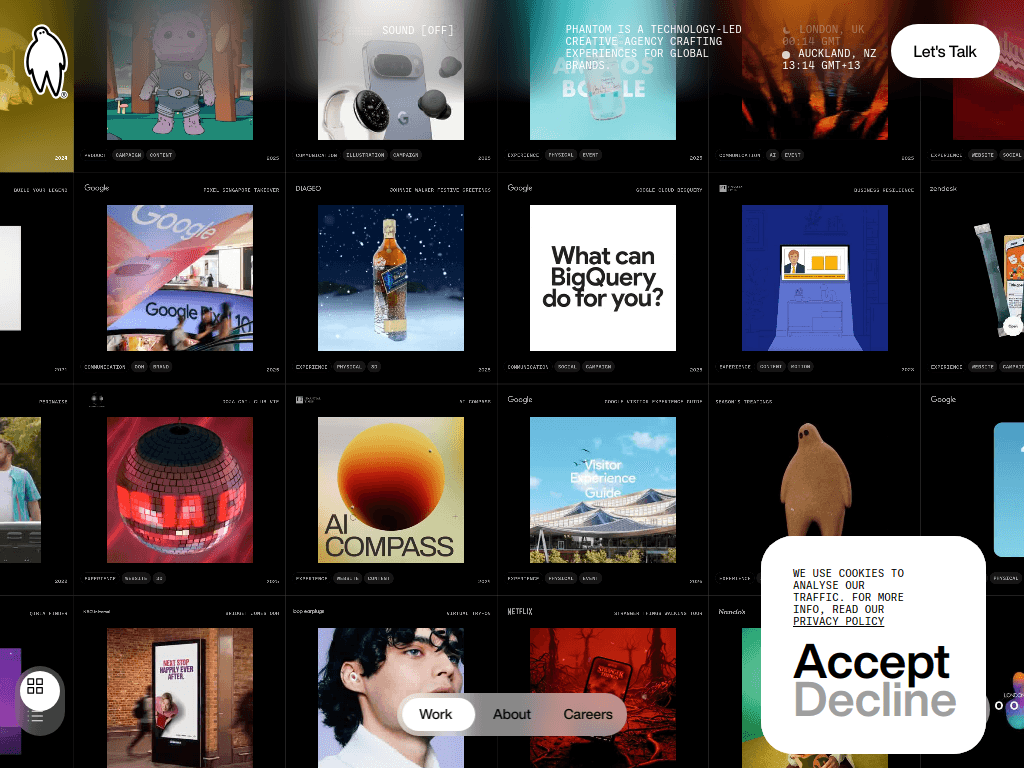
Task: Open the red disco ball project thumbnail
Action: coord(180,490)
